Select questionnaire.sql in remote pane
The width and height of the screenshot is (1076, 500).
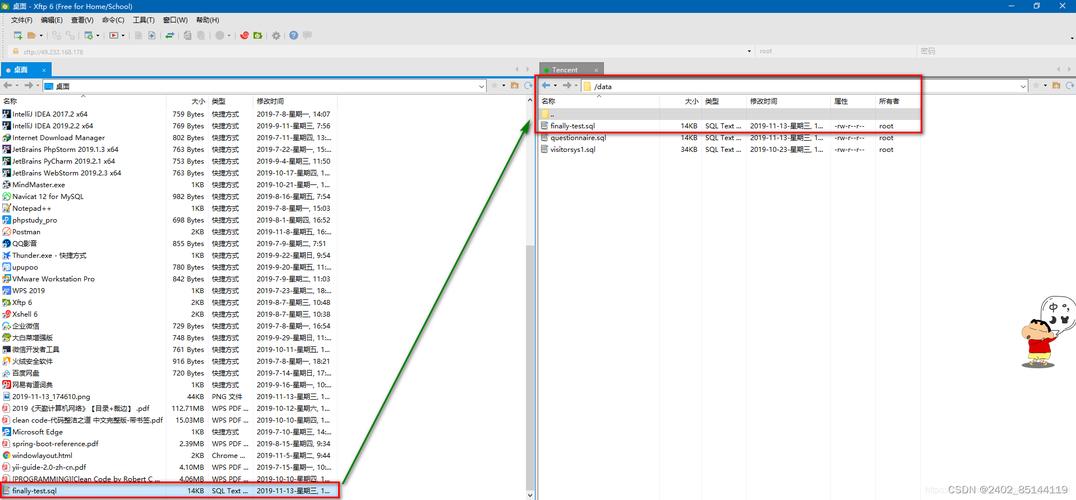tap(578, 138)
